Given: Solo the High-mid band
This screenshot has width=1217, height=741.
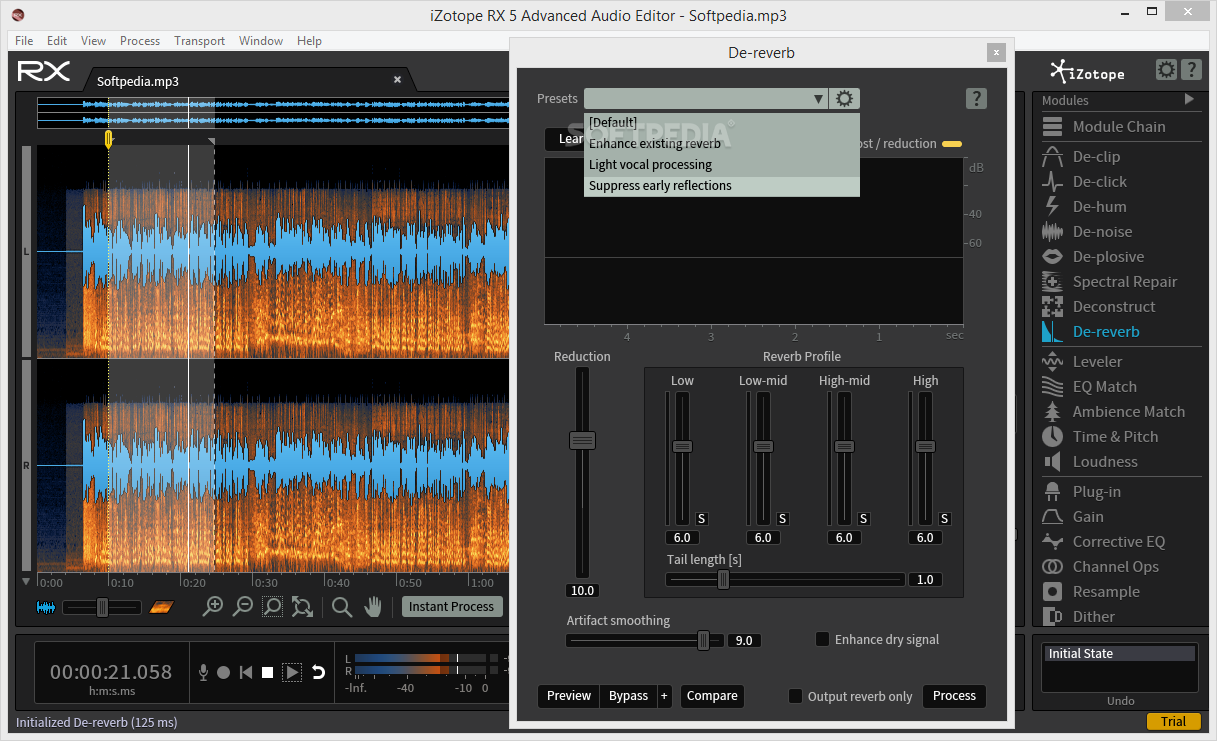Looking at the screenshot, I should click(864, 519).
